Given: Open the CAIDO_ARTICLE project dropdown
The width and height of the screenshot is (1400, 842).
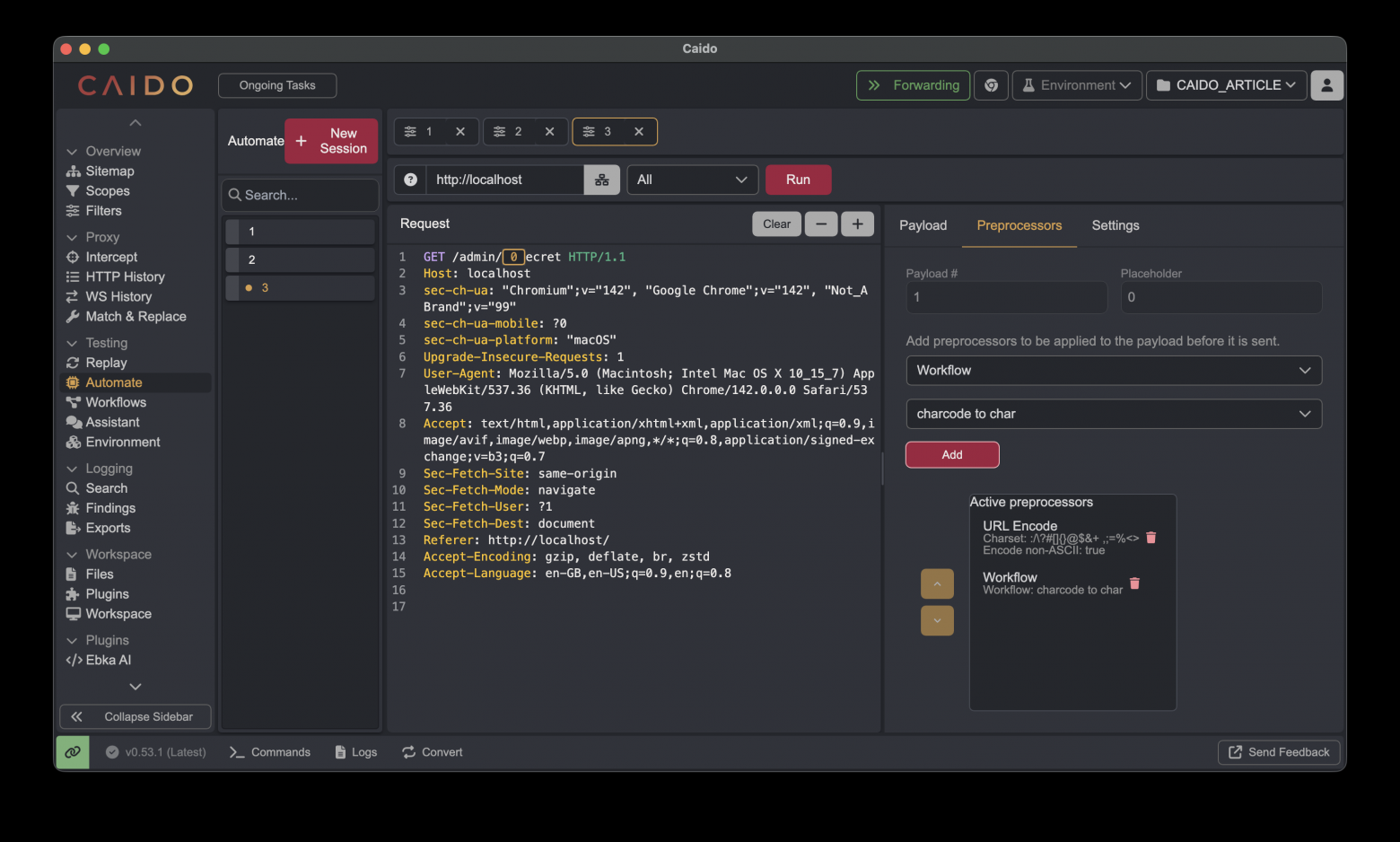Looking at the screenshot, I should 1226,85.
